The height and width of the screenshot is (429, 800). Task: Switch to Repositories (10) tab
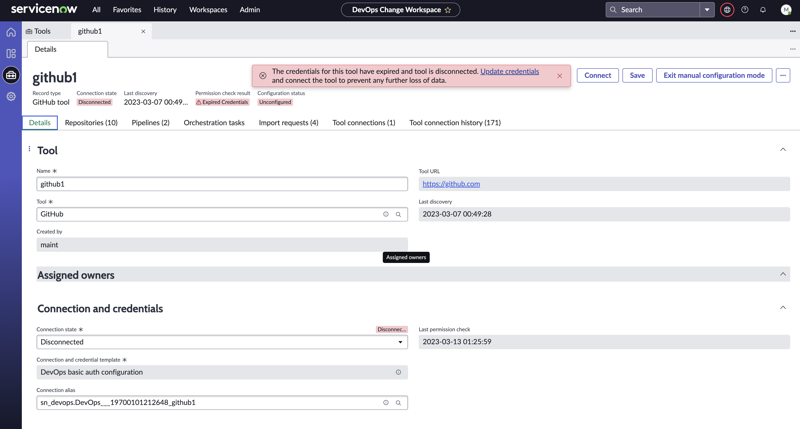(91, 123)
